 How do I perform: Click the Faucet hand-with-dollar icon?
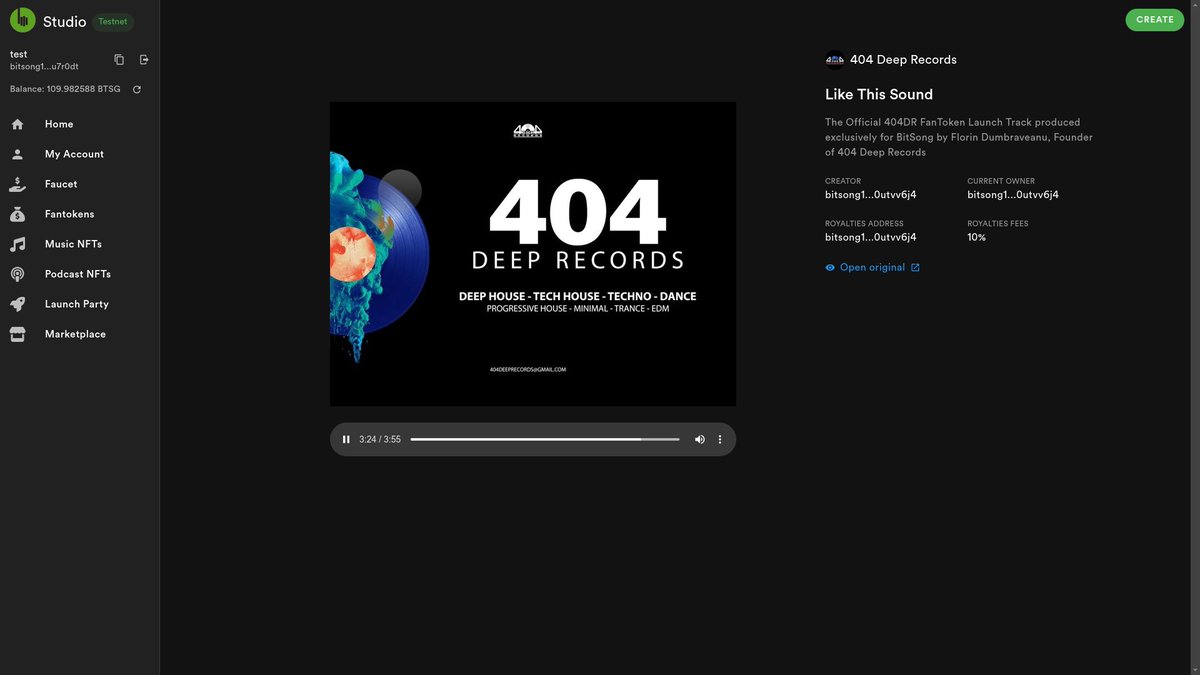[x=17, y=184]
